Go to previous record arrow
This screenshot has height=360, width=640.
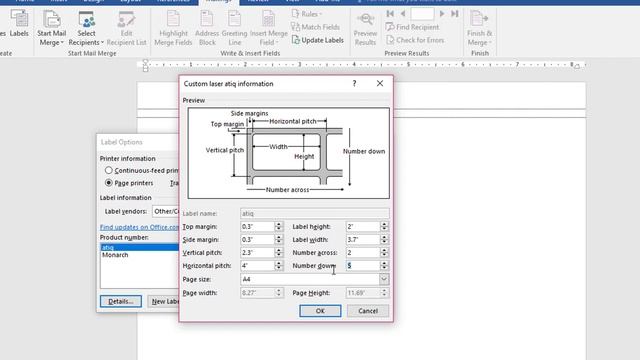coord(403,14)
